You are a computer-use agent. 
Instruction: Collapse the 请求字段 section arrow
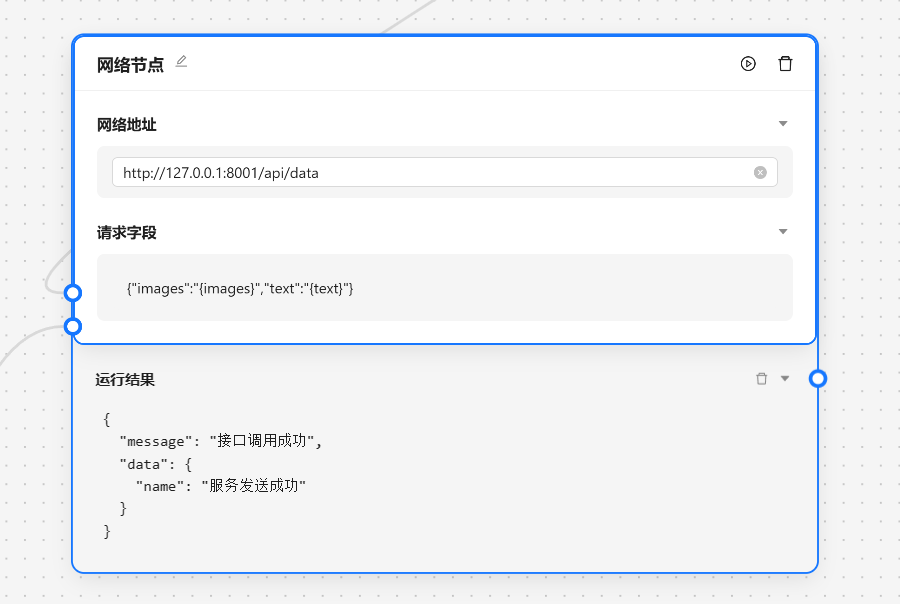click(x=783, y=232)
